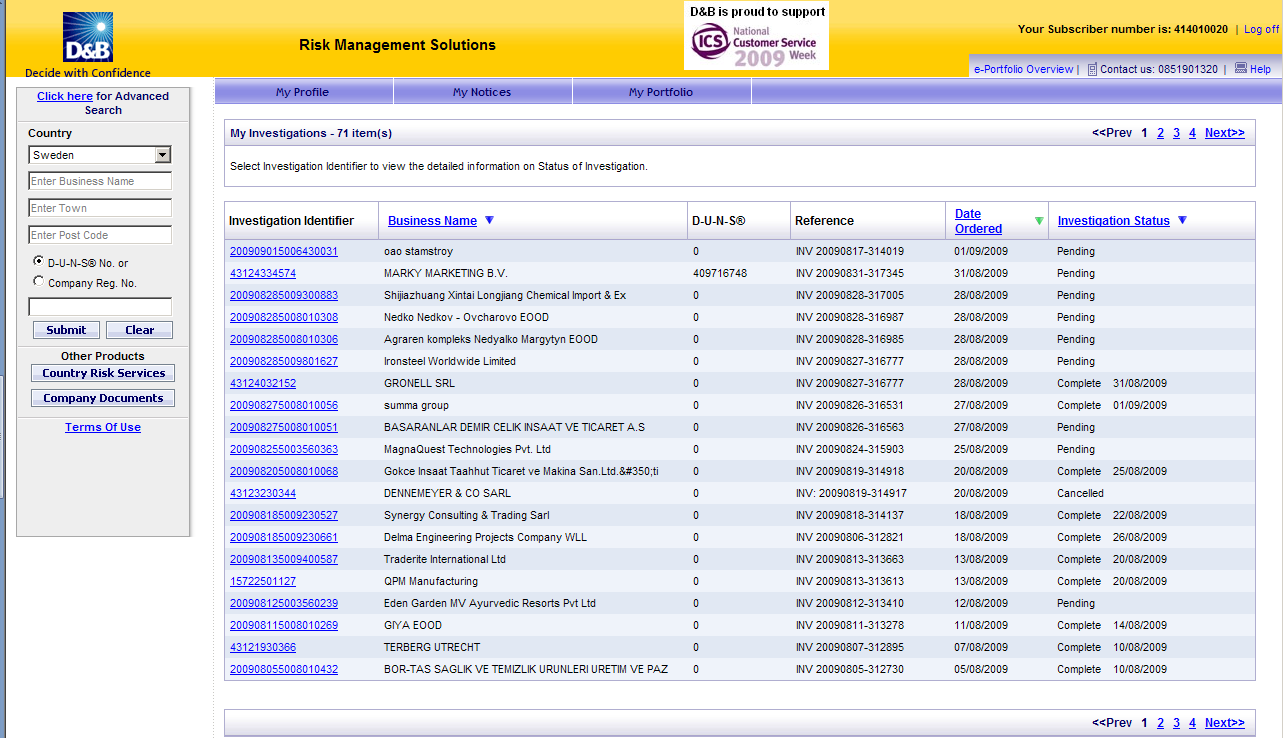Sort by Date Ordered green arrow

1039,221
